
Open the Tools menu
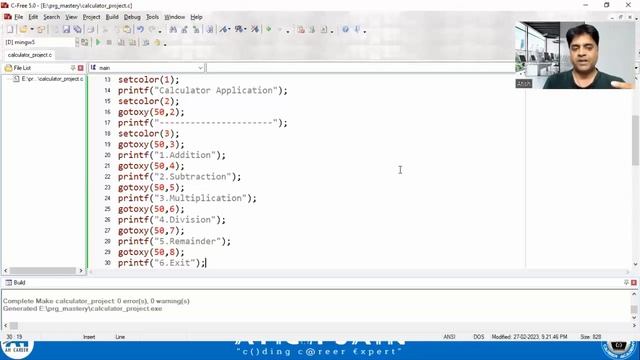pos(152,17)
